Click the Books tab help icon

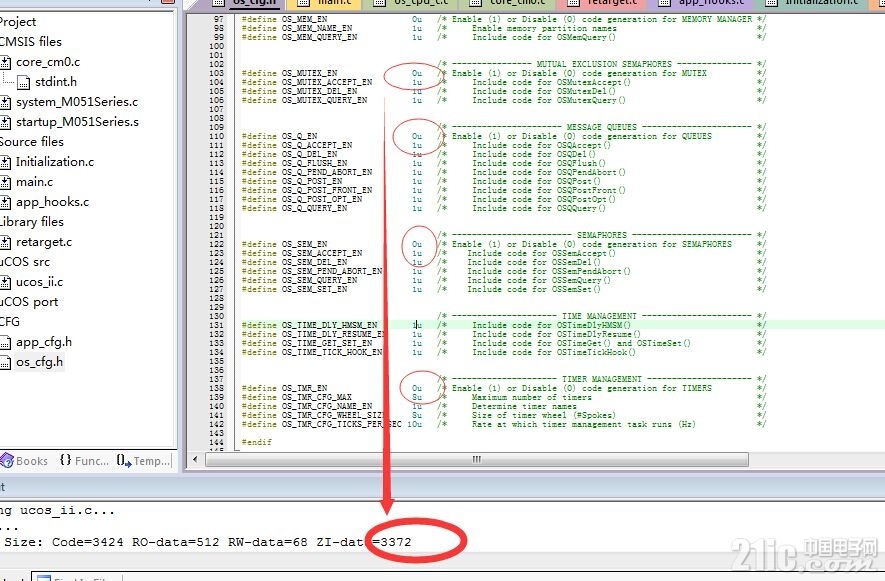7,460
